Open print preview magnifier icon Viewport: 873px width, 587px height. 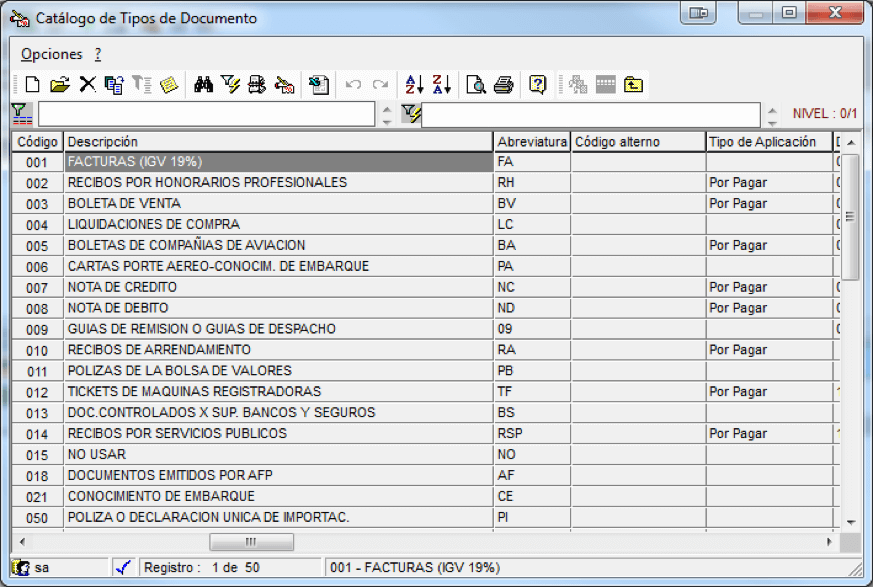[x=476, y=85]
